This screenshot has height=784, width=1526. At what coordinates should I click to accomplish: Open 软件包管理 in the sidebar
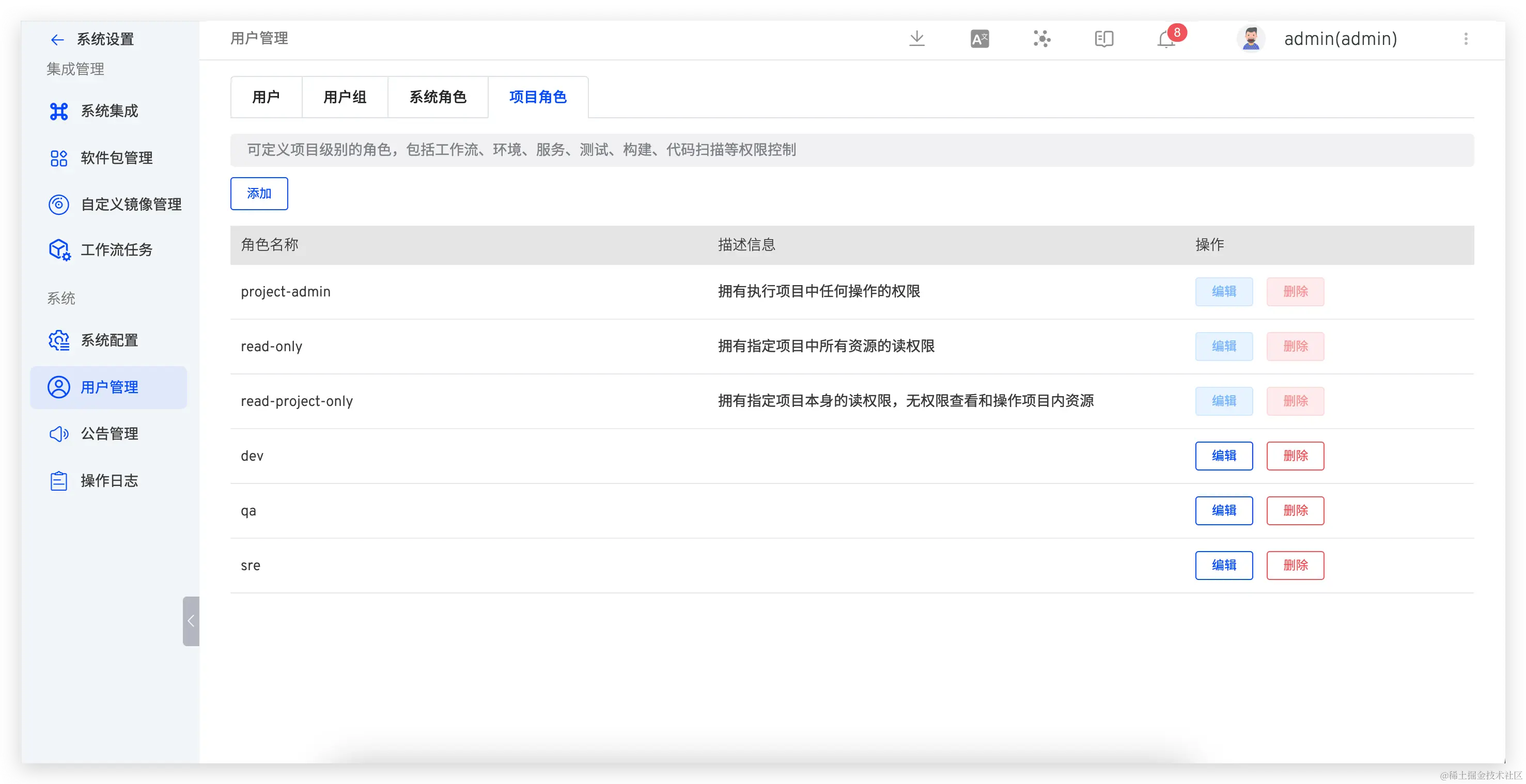(x=116, y=158)
